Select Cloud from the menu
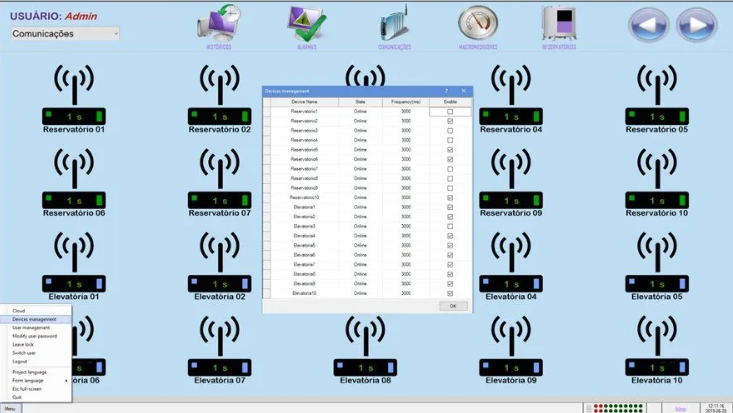This screenshot has width=733, height=413. point(19,311)
